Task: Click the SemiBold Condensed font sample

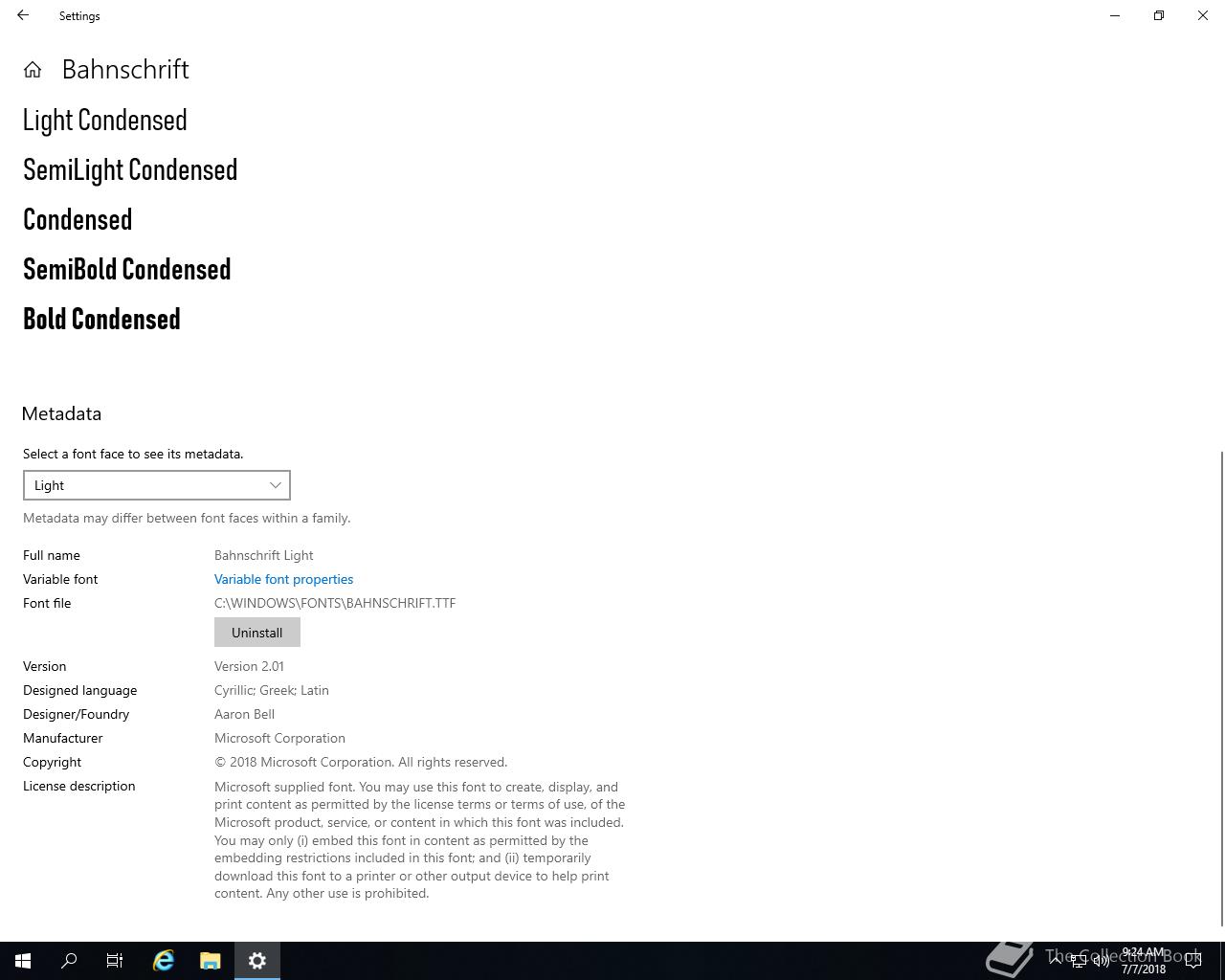Action: coord(127,270)
